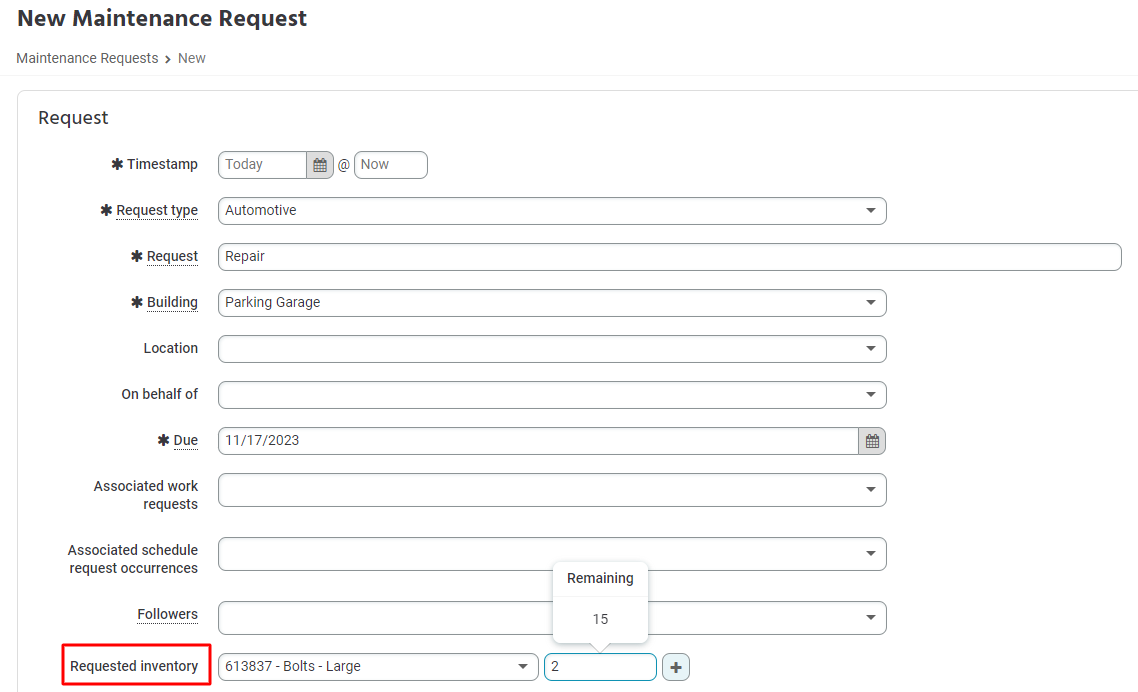Expand the Building dropdown

(x=870, y=303)
